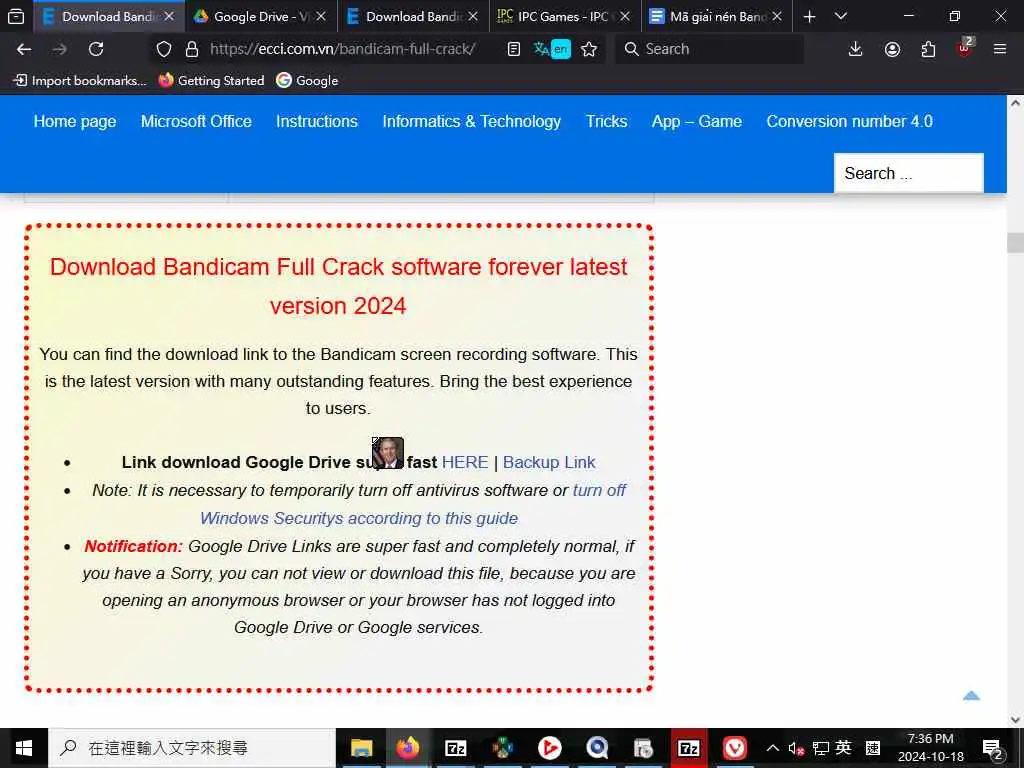
Task: Open red Vivaldi taskbar icon
Action: coord(735,748)
